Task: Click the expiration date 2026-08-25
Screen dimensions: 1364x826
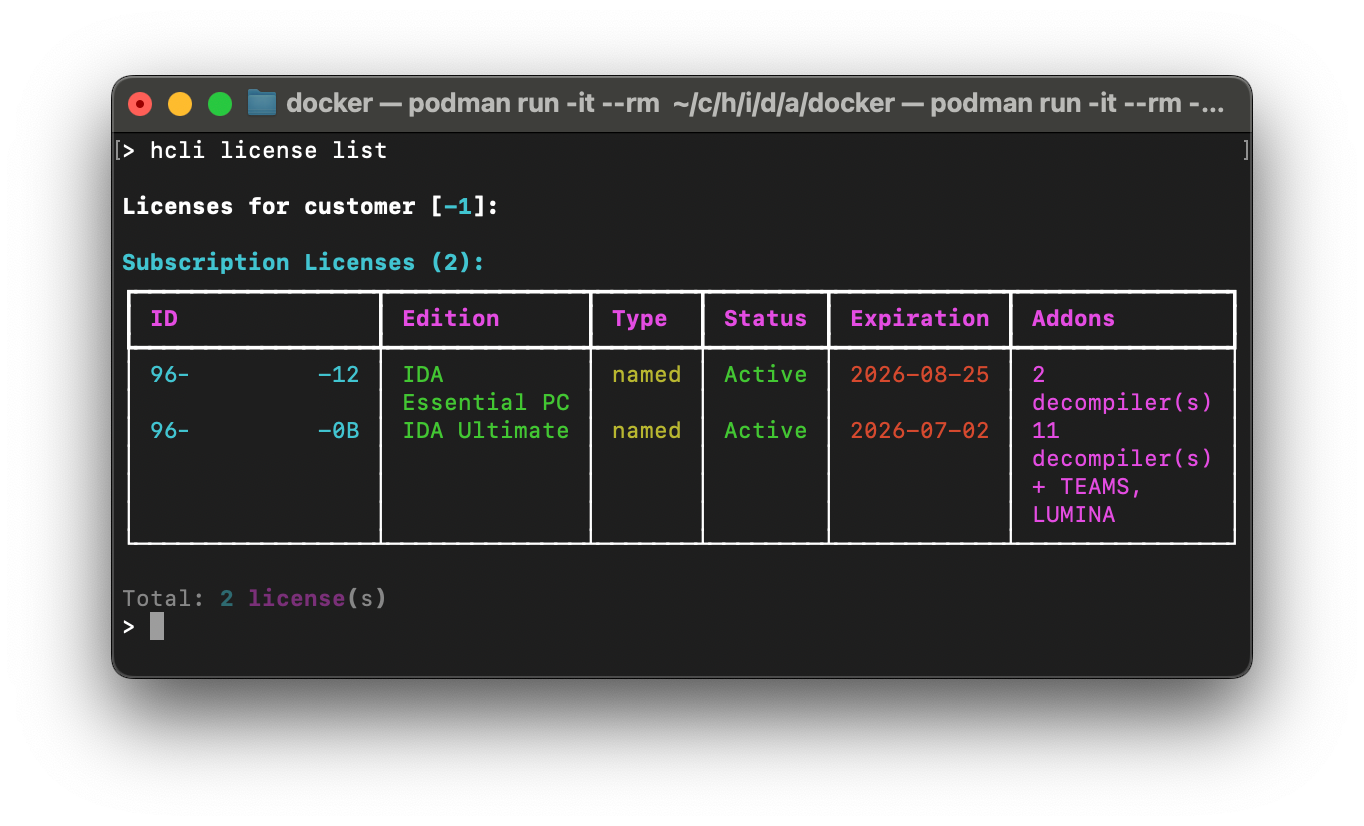Action: 918,374
